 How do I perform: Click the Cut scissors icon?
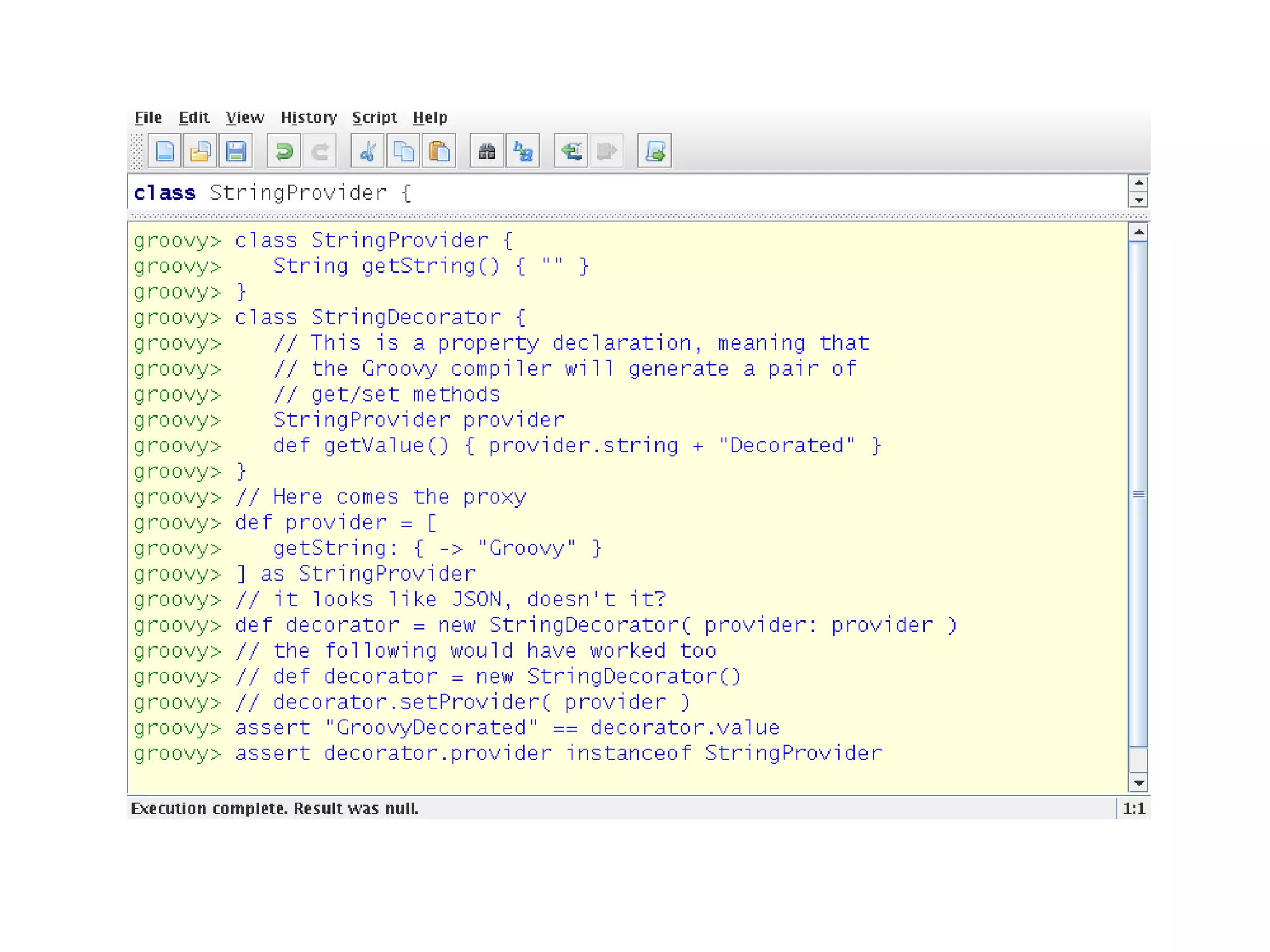tap(368, 151)
